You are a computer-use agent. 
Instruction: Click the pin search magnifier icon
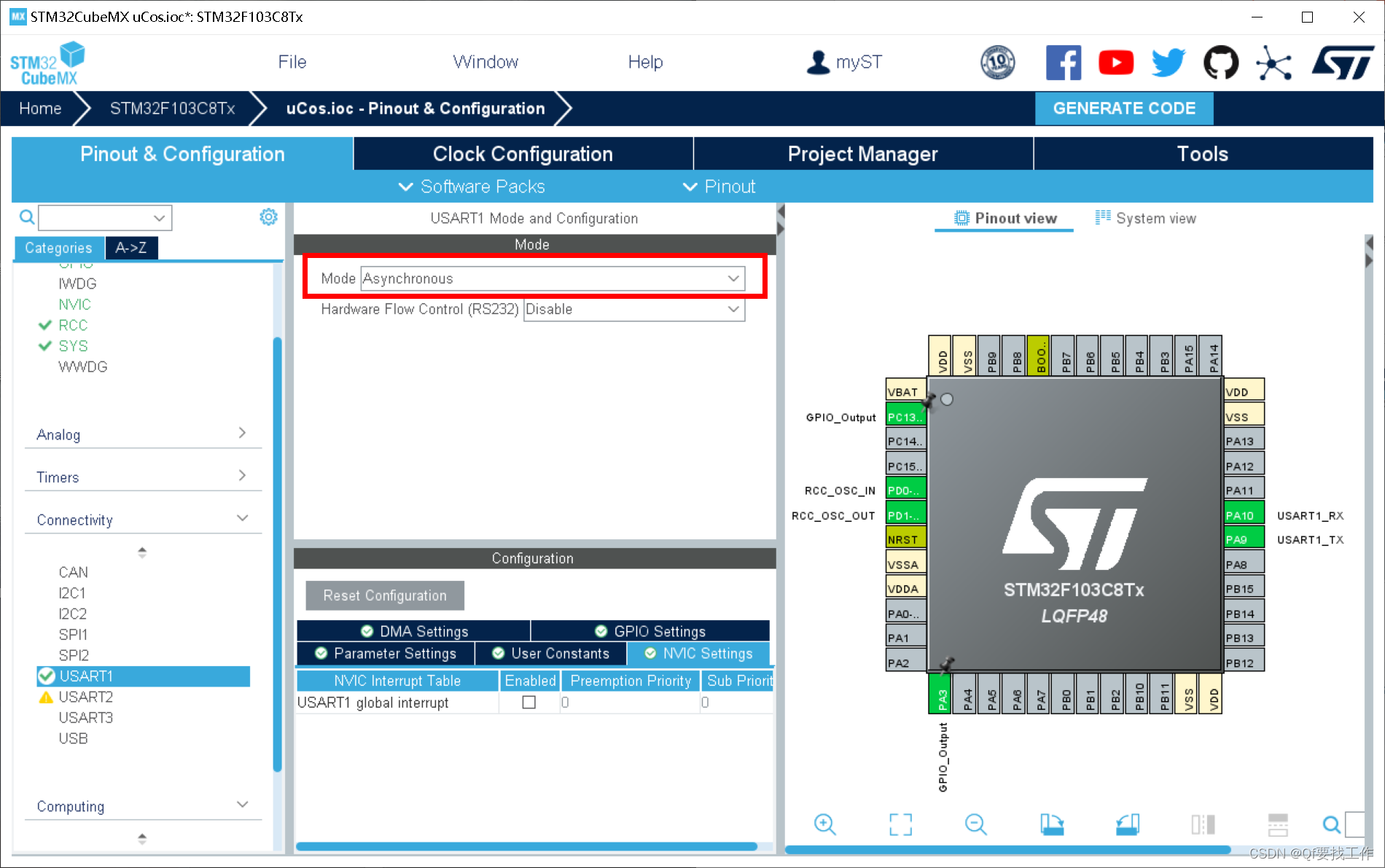1331,824
